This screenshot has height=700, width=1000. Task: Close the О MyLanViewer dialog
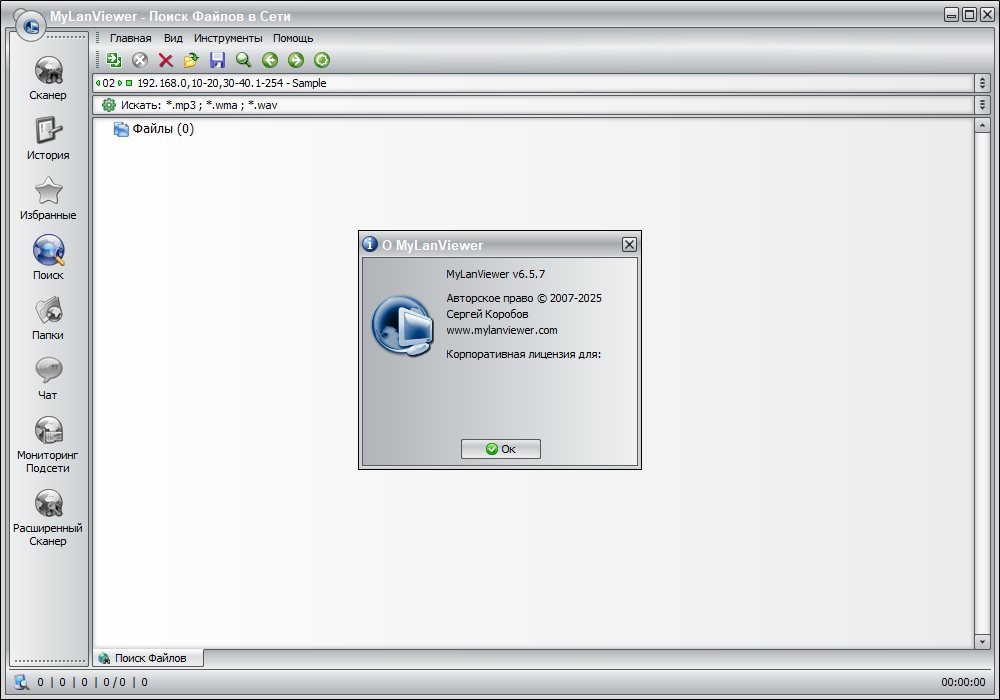[x=629, y=245]
